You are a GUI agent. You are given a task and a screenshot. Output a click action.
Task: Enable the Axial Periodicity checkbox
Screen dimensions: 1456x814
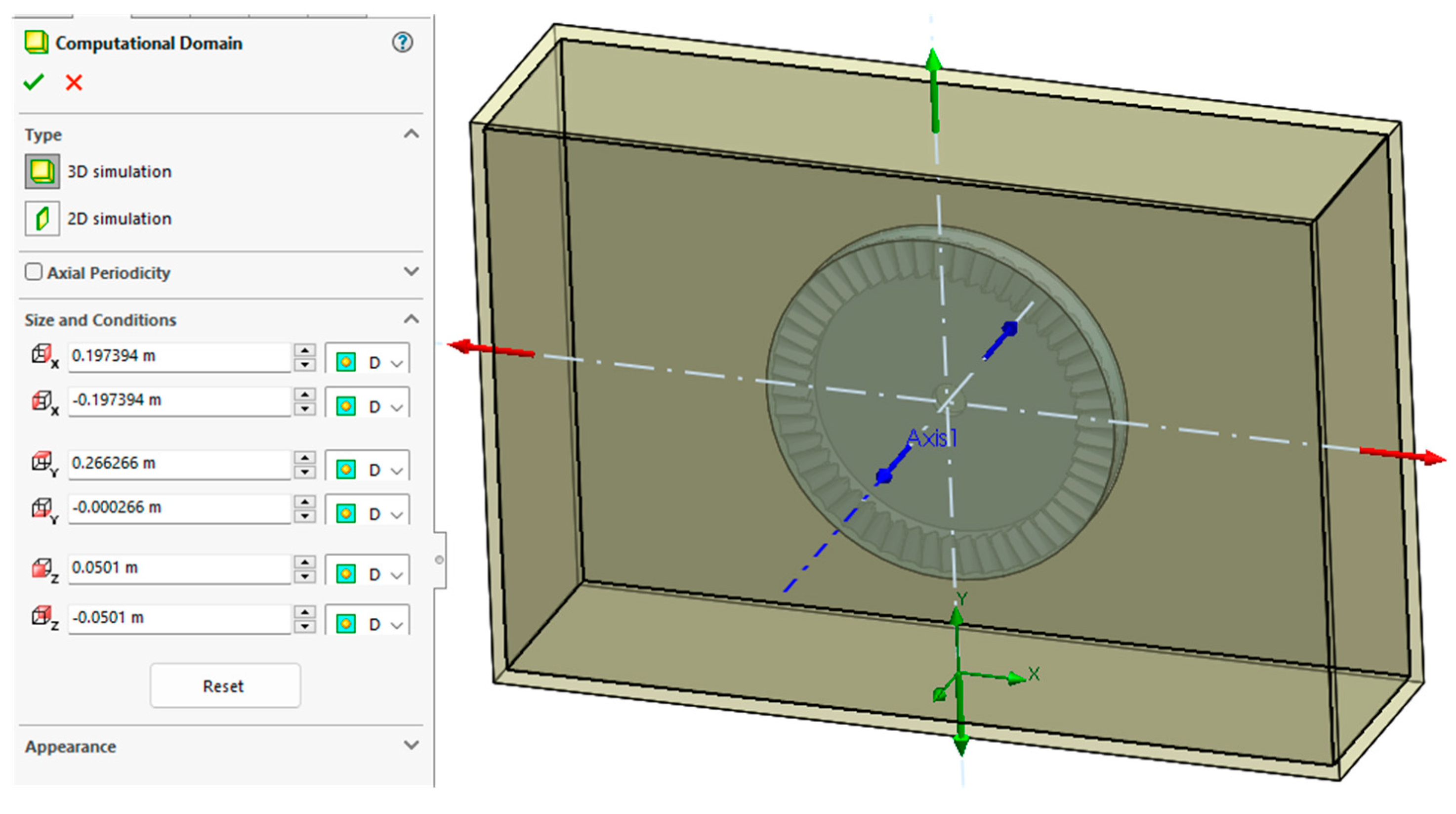[33, 272]
